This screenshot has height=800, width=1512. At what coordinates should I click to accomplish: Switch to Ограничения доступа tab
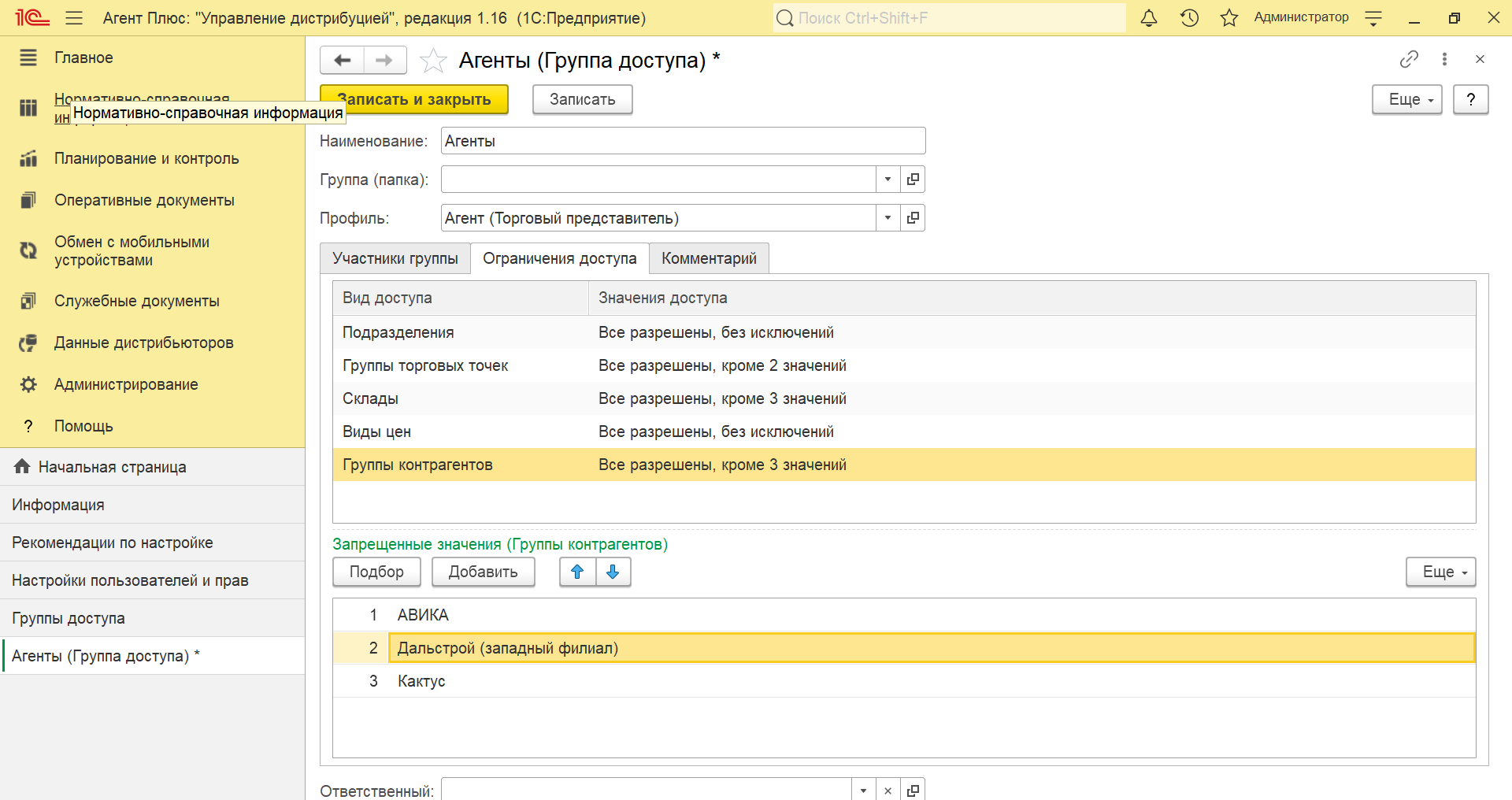point(560,258)
